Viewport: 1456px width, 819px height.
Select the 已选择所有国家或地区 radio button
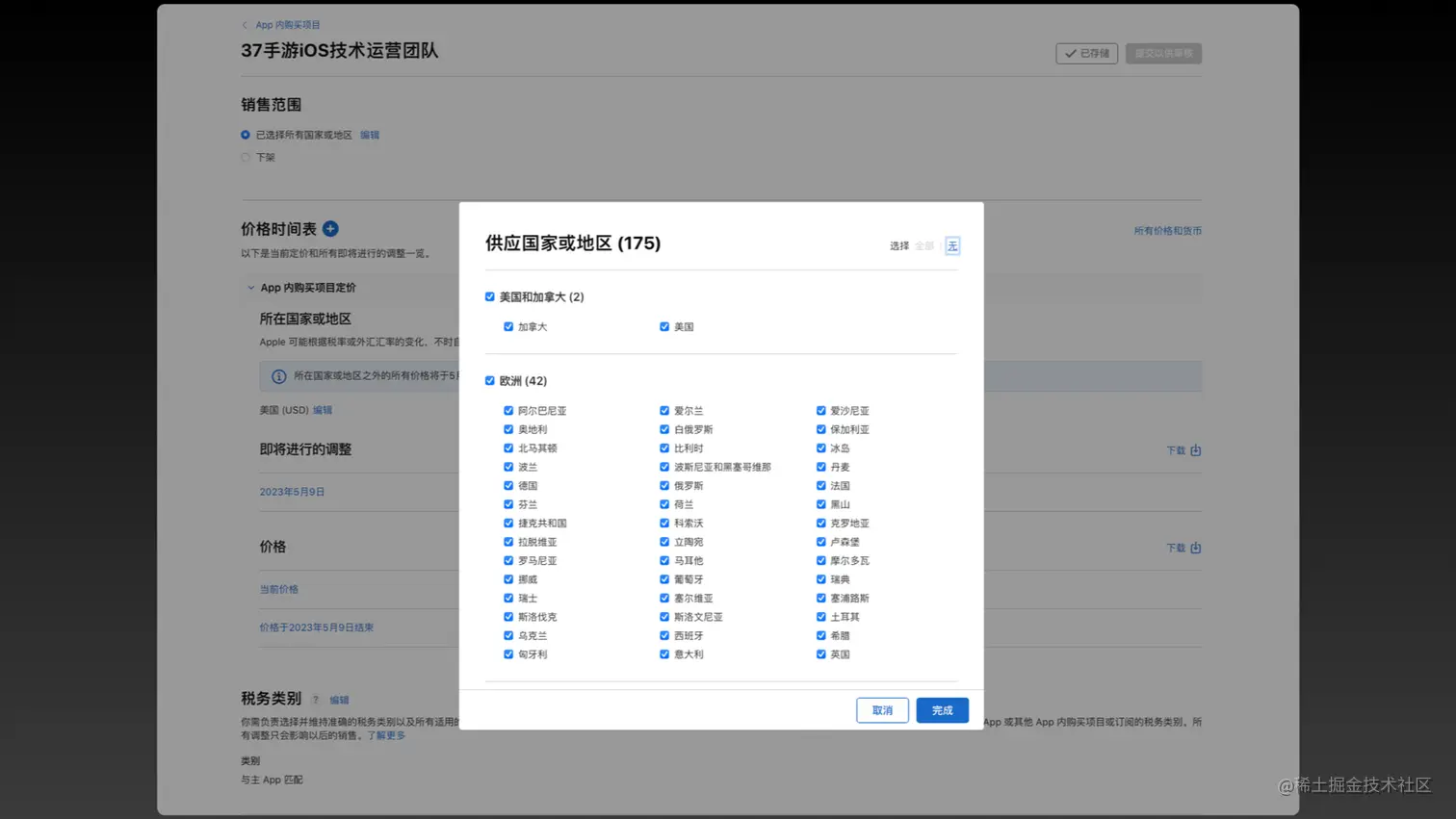pyautogui.click(x=246, y=135)
